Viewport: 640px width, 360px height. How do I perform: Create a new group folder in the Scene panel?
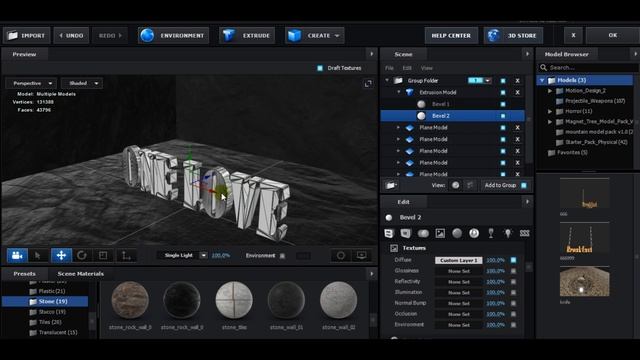[x=391, y=185]
